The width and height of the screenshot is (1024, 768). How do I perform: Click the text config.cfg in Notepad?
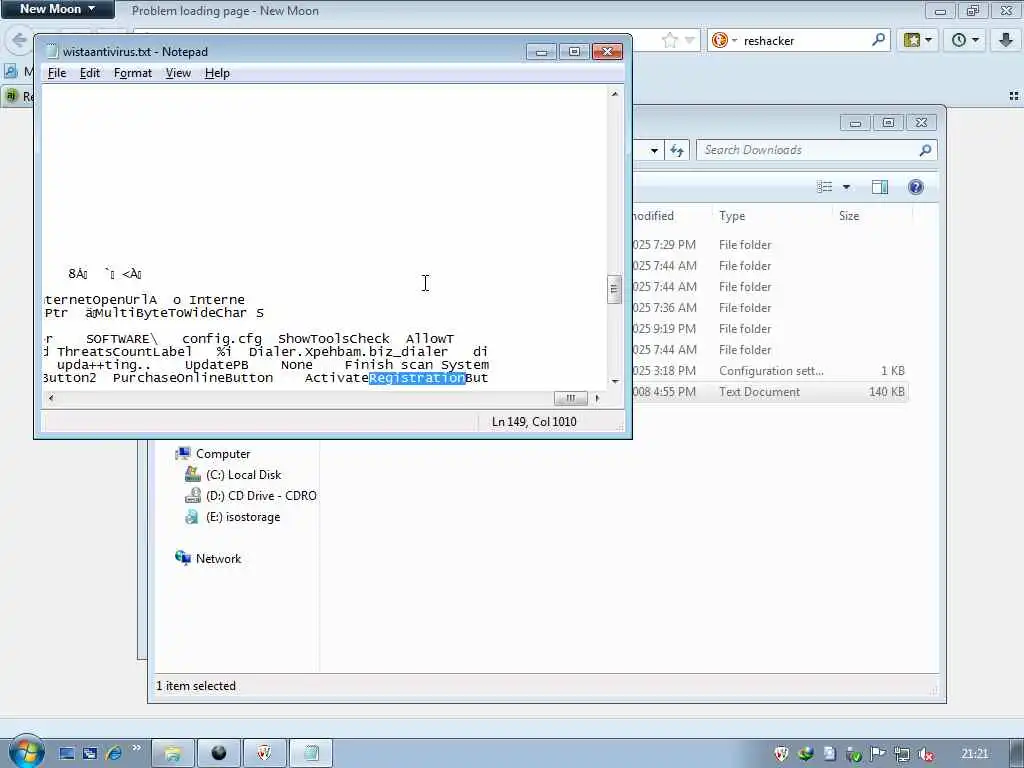pos(222,339)
